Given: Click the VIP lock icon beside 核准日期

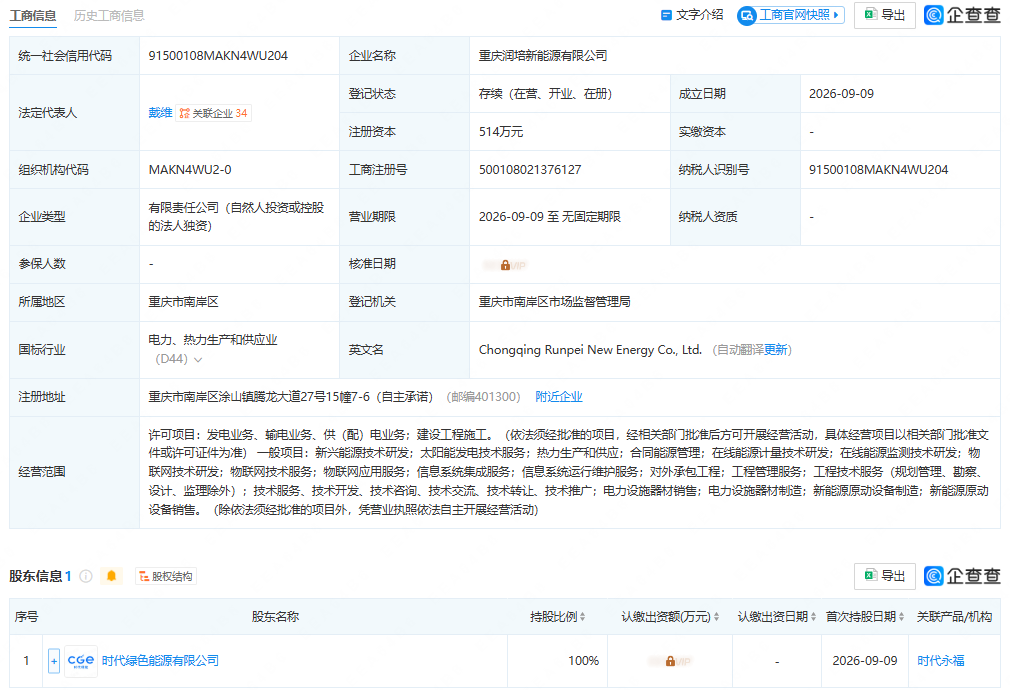Looking at the screenshot, I should click(x=505, y=265).
